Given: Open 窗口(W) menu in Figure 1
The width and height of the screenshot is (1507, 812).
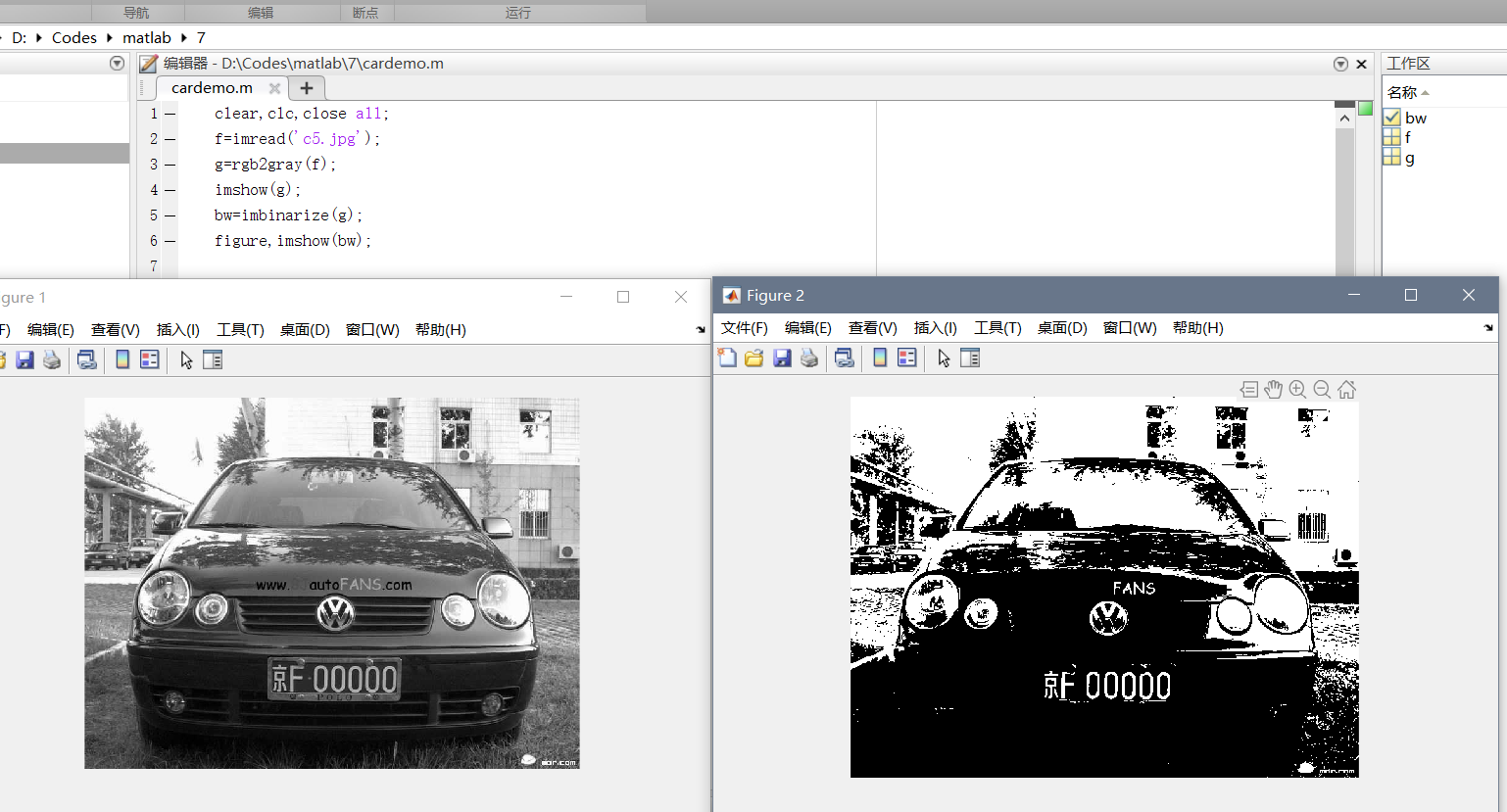Looking at the screenshot, I should 372,330.
